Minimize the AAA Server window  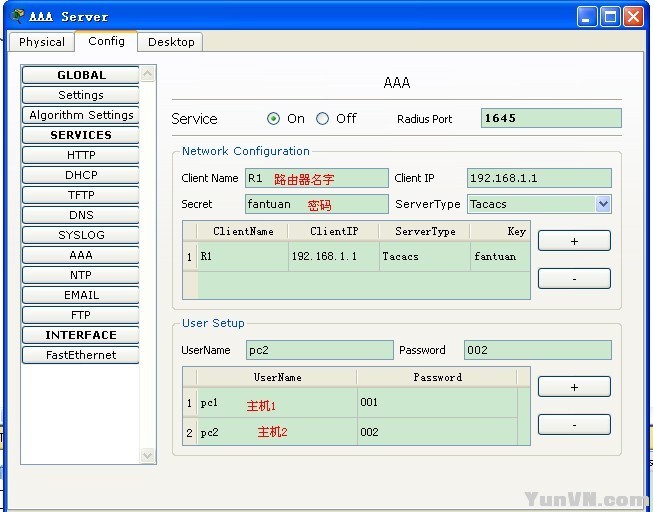click(x=587, y=17)
